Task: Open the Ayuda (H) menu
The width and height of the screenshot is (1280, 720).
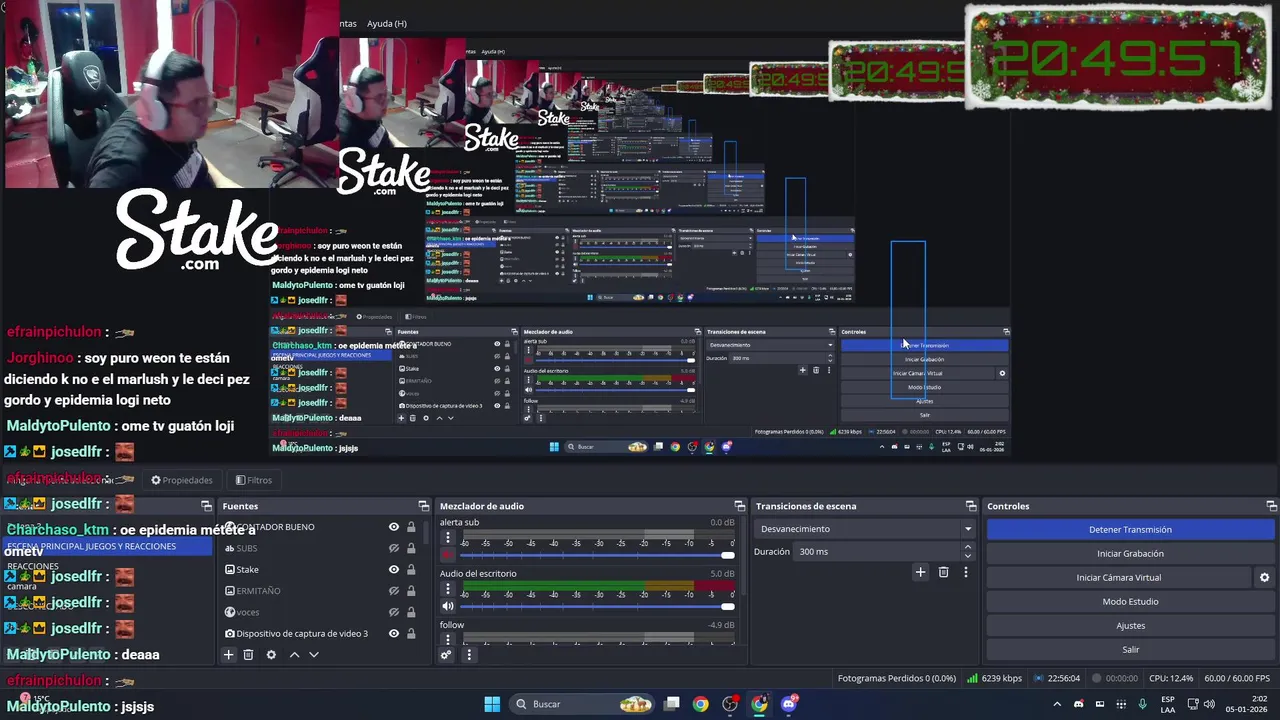Action: click(x=387, y=23)
